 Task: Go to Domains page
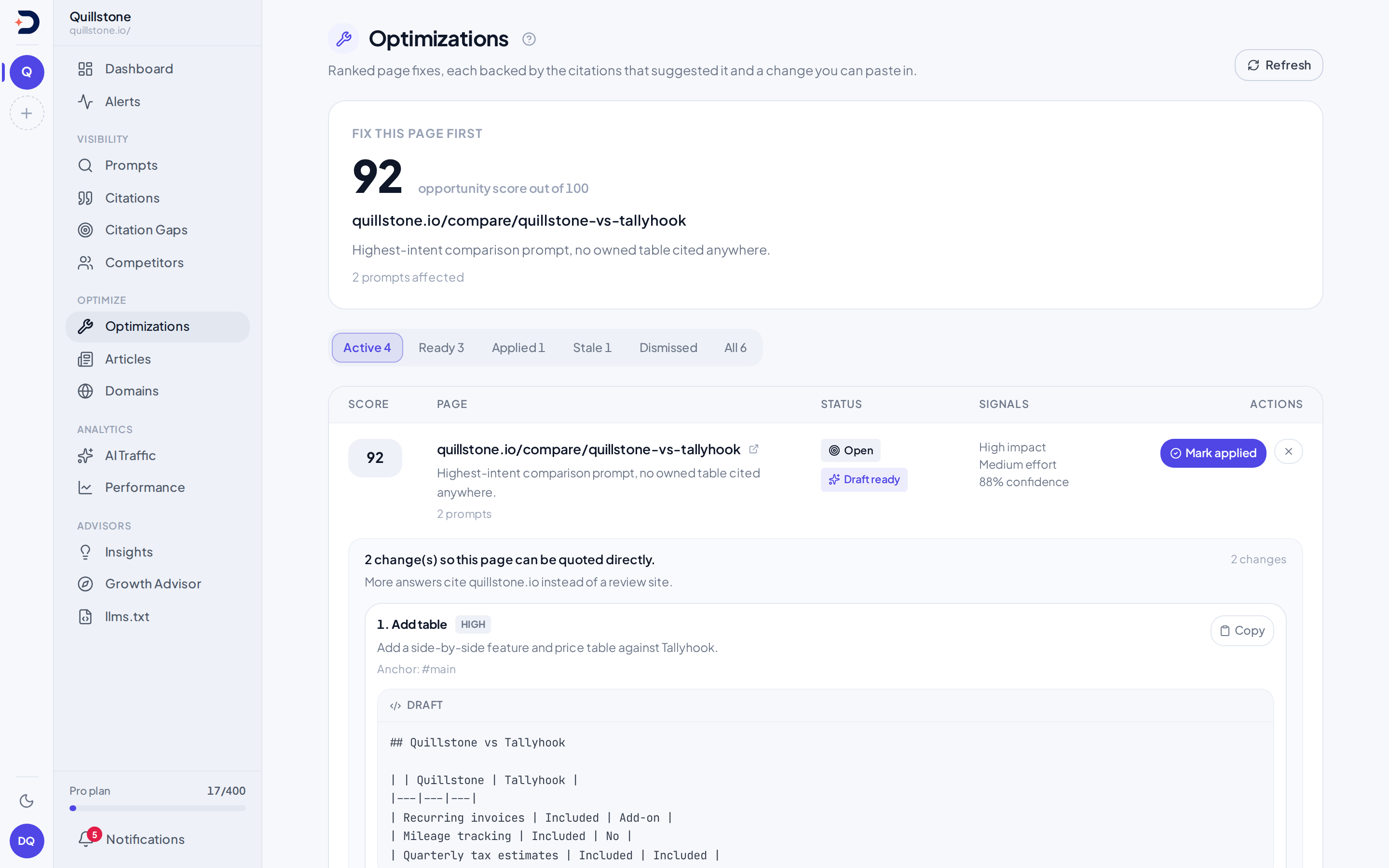pos(157,391)
